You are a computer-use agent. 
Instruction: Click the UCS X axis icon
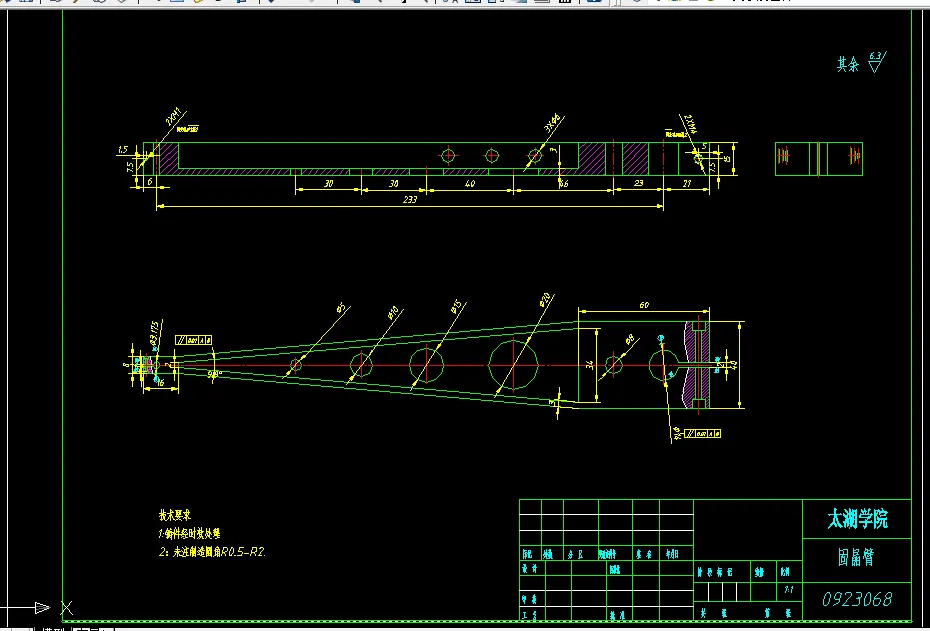pos(39,607)
